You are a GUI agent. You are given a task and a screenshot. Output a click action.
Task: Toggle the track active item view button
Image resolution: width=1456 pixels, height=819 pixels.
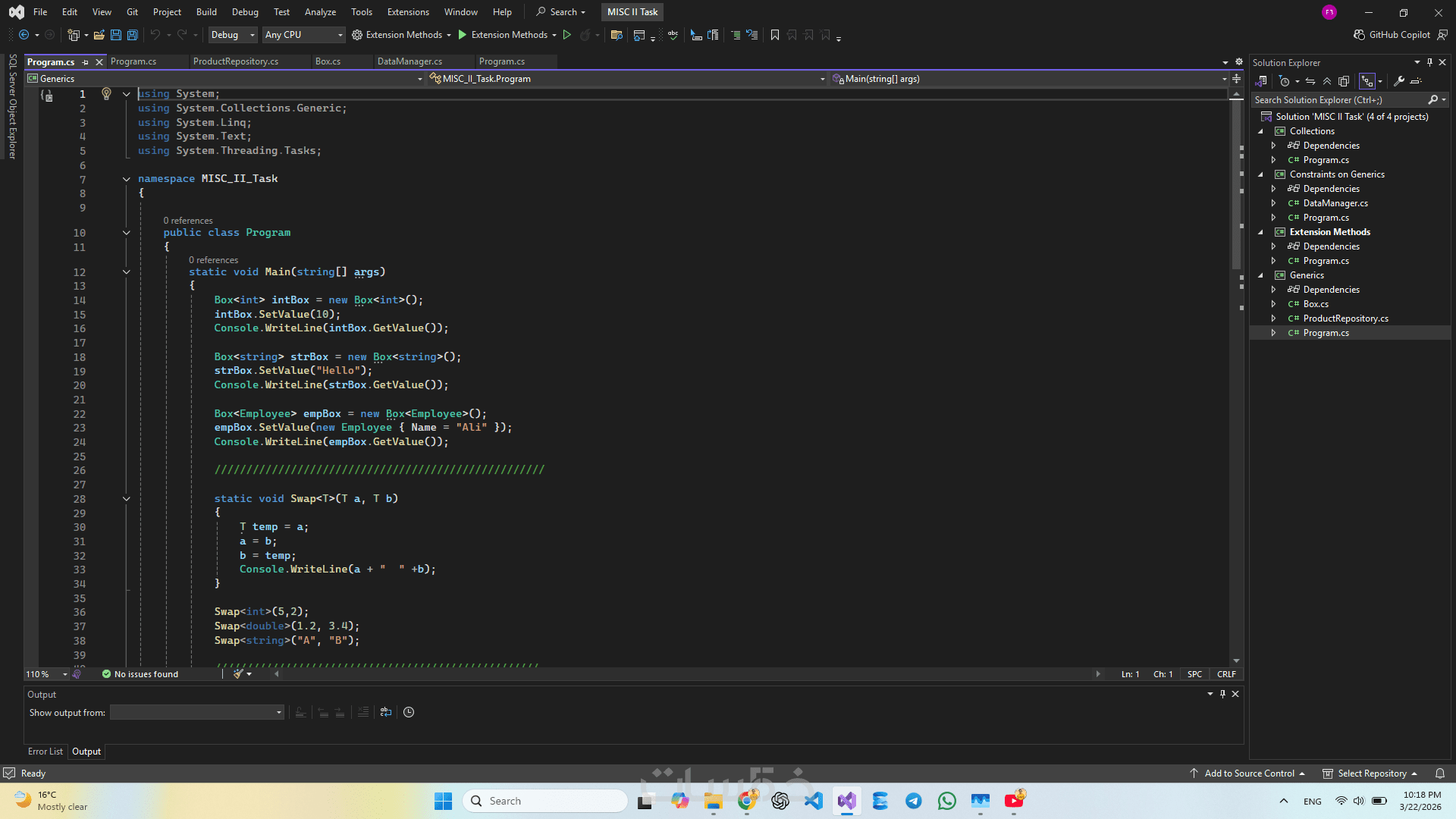pos(1367,81)
